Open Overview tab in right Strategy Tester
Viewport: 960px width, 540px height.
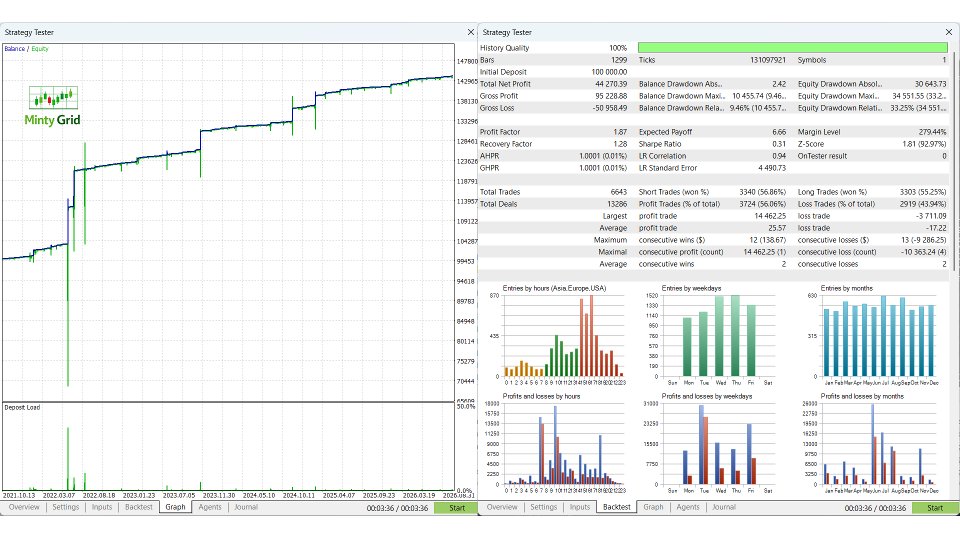point(502,507)
